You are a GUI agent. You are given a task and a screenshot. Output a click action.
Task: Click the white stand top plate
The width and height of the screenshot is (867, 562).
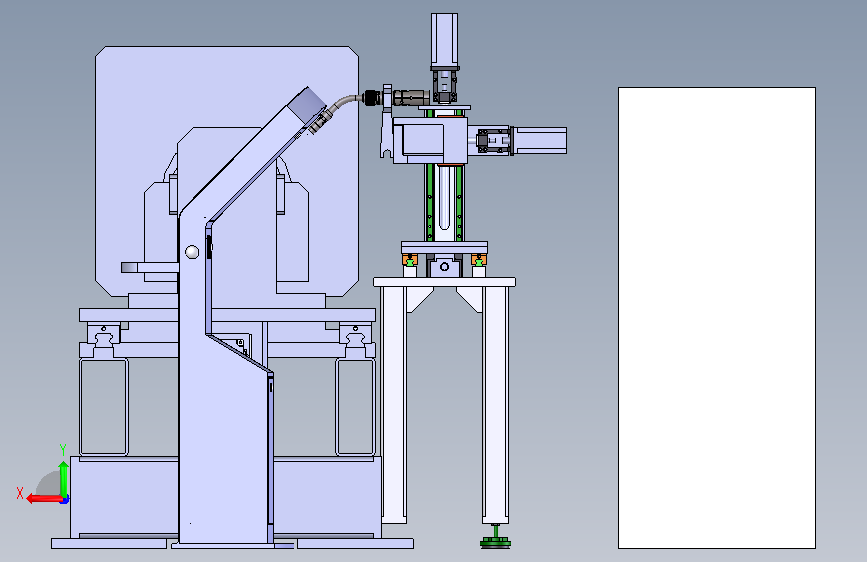click(445, 282)
